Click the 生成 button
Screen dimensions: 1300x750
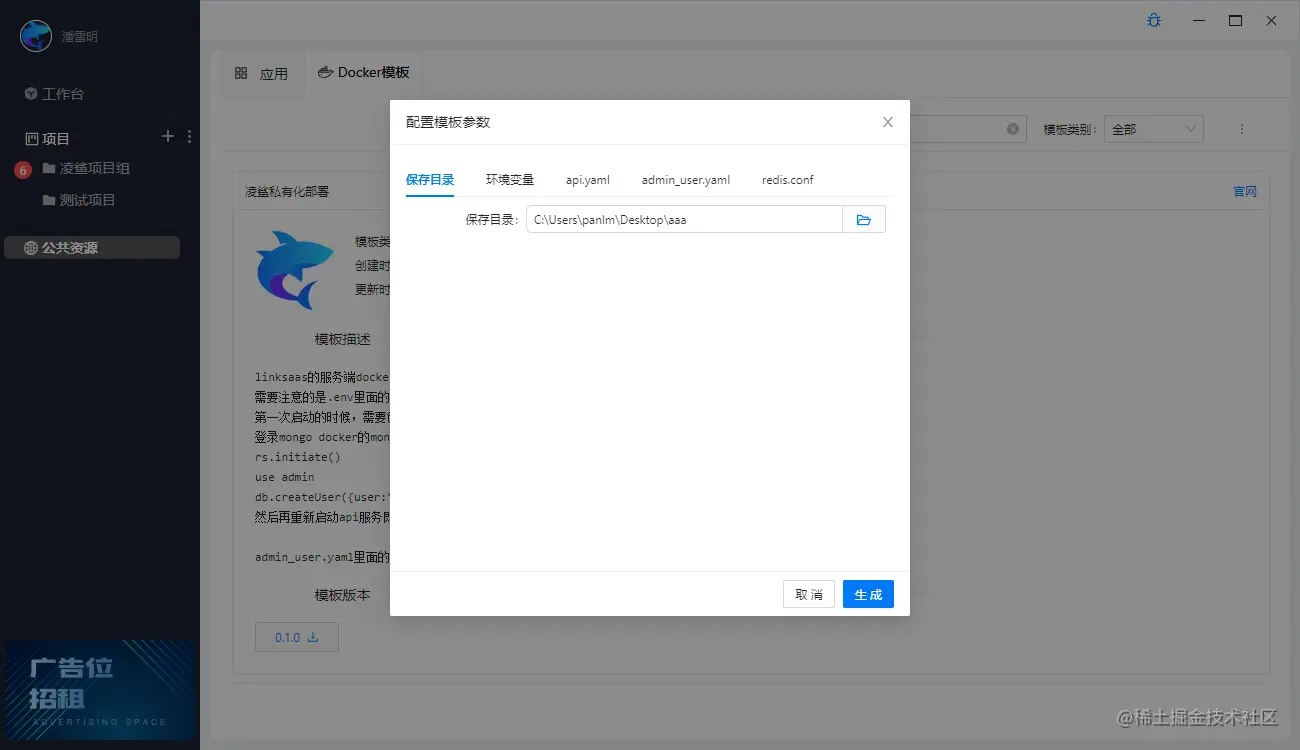[867, 593]
